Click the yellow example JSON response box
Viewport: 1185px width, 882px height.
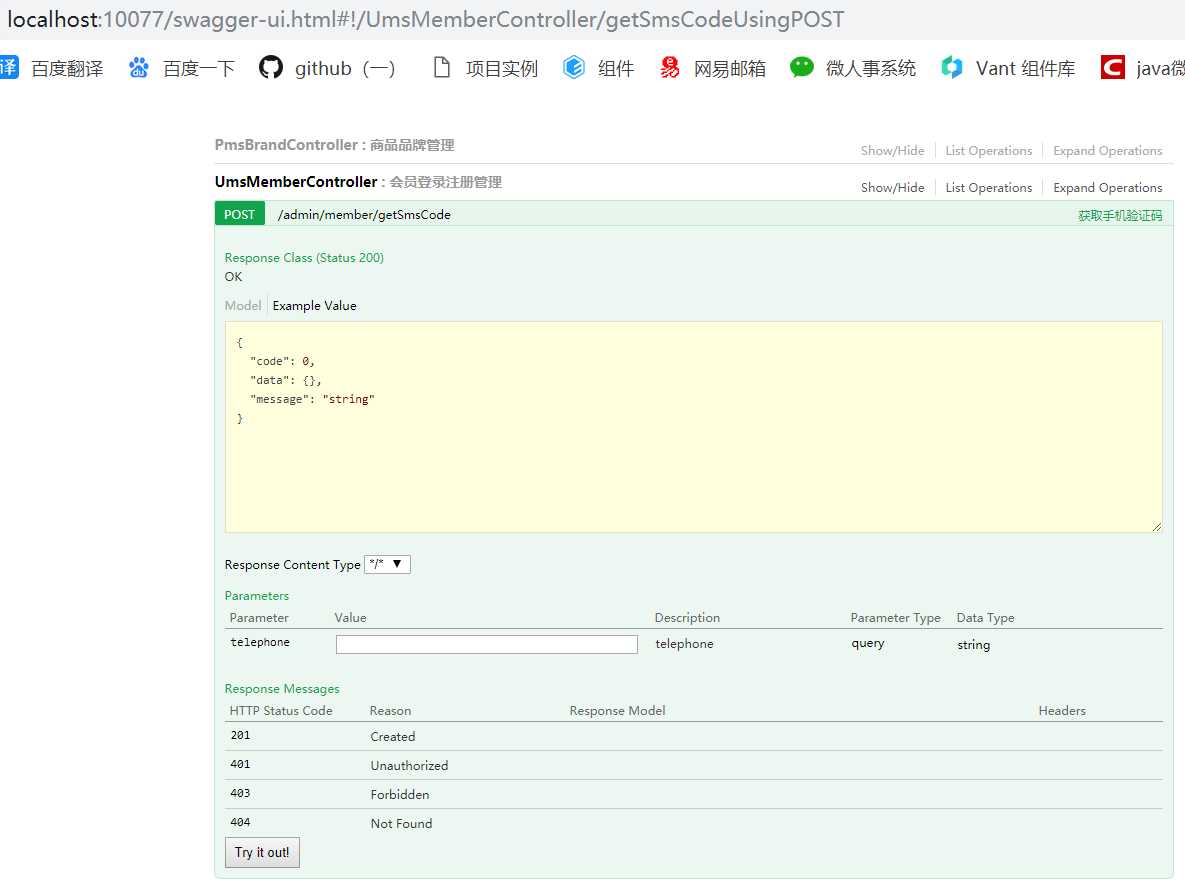click(693, 427)
